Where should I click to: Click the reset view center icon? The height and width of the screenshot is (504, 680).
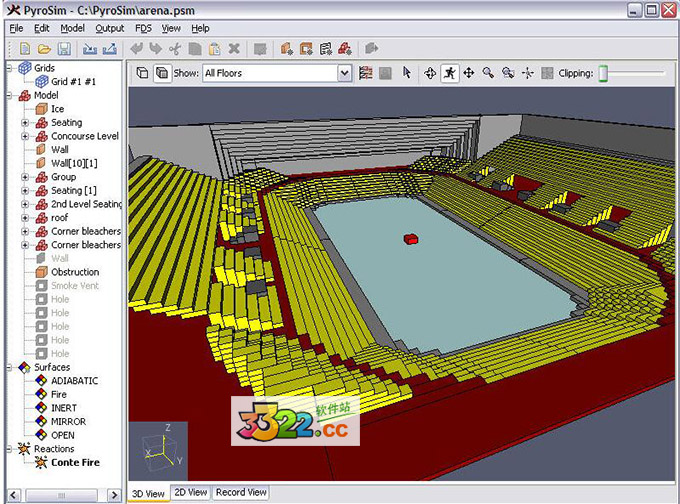pyautogui.click(x=527, y=73)
